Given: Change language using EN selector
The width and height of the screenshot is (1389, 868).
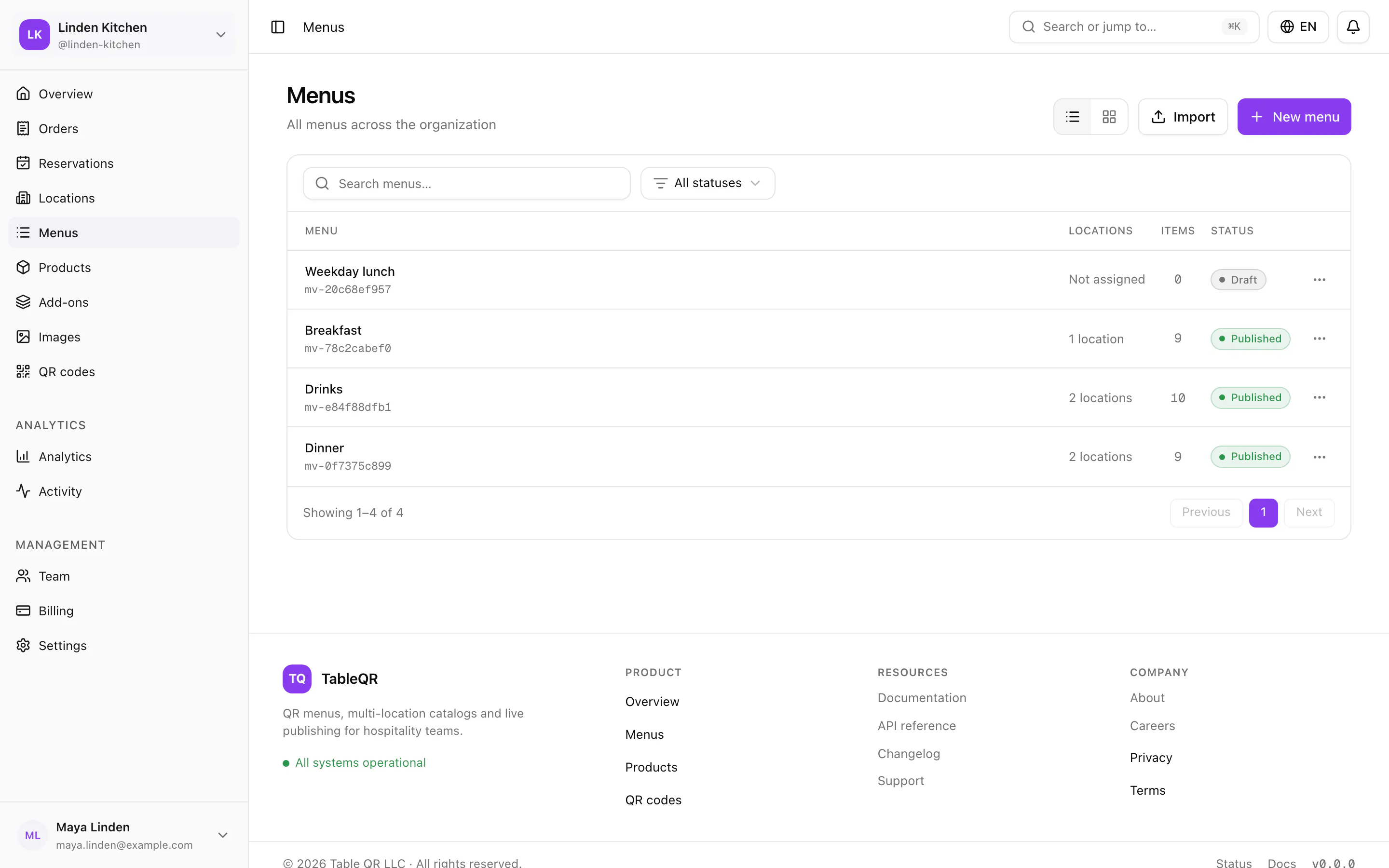Looking at the screenshot, I should (x=1298, y=27).
